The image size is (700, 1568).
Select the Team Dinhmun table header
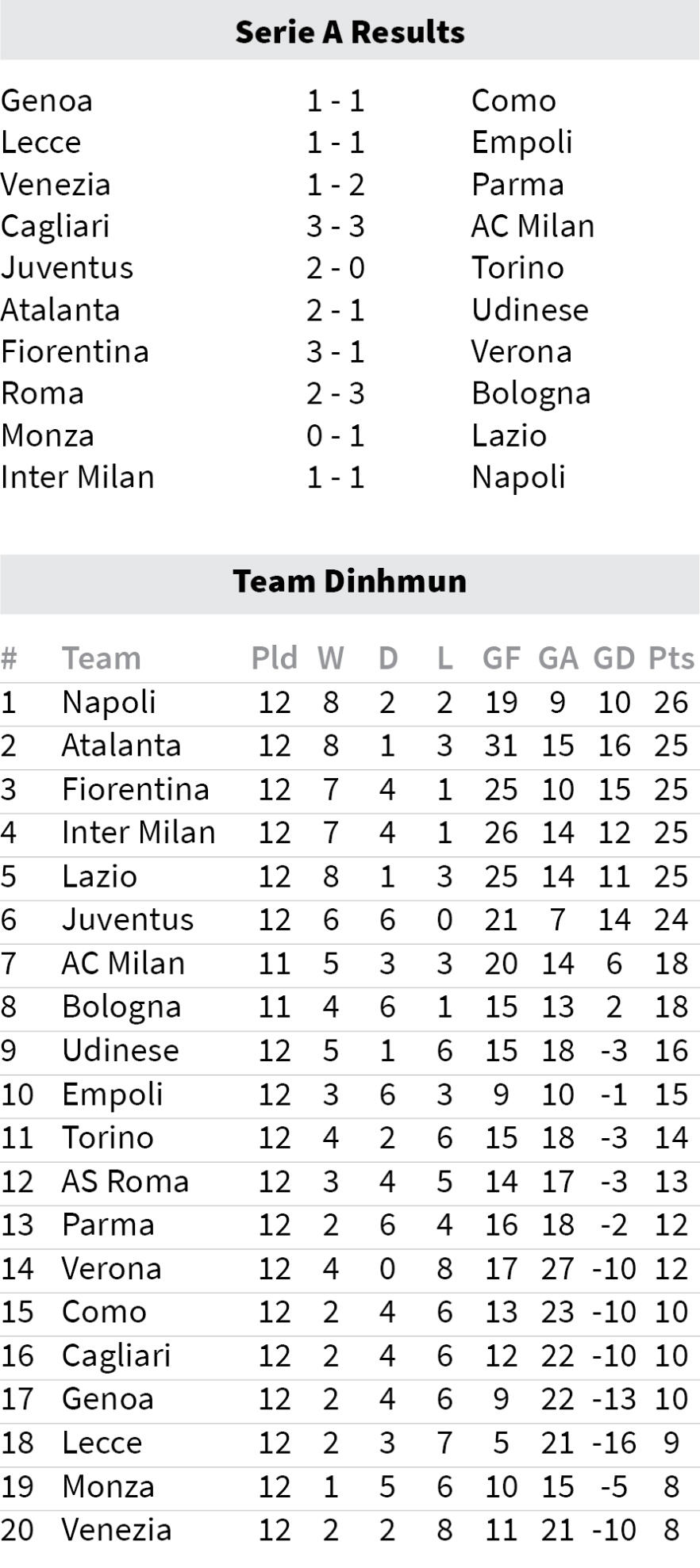[349, 581]
